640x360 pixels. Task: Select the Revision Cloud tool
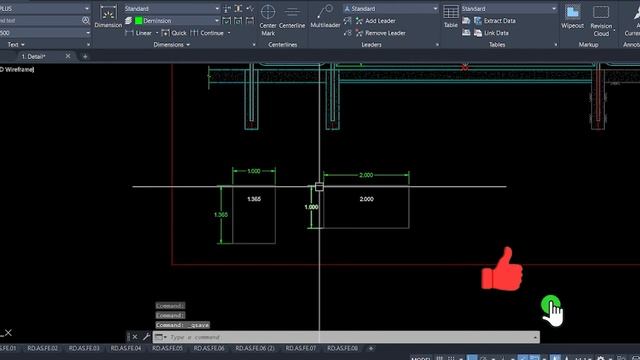pyautogui.click(x=601, y=20)
